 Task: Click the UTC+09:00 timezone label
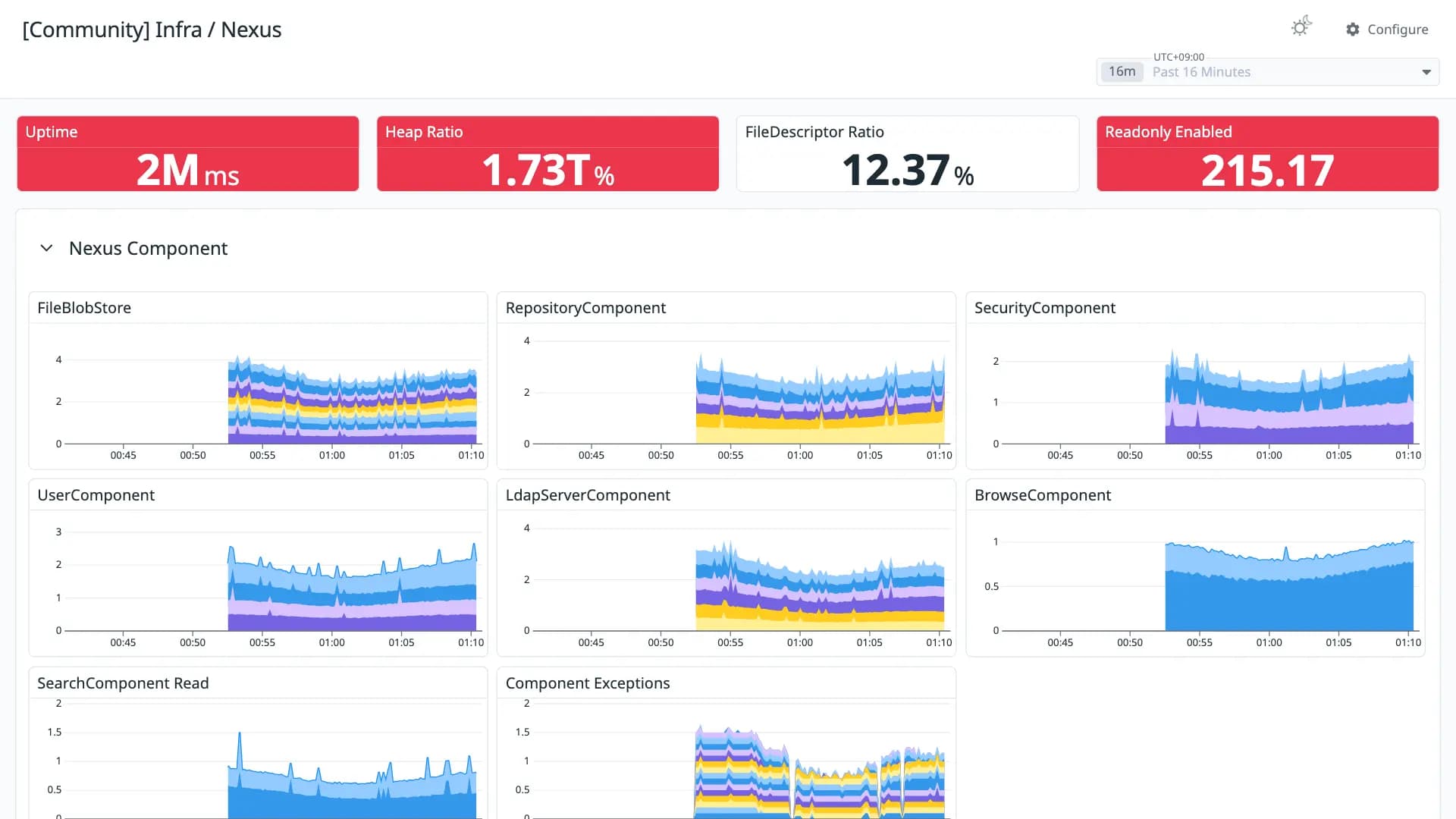pyautogui.click(x=1178, y=57)
